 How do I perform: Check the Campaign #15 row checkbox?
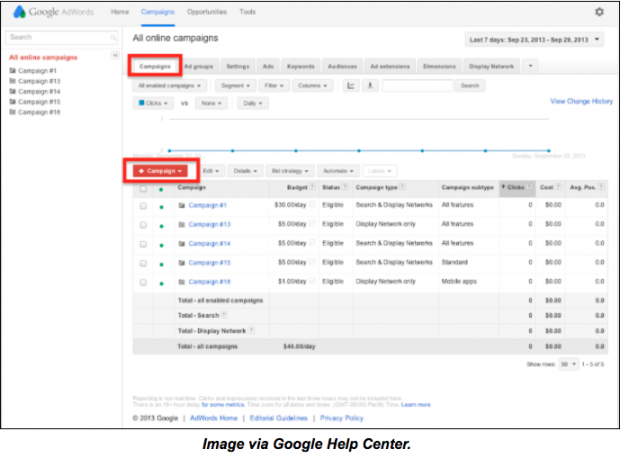coord(144,263)
